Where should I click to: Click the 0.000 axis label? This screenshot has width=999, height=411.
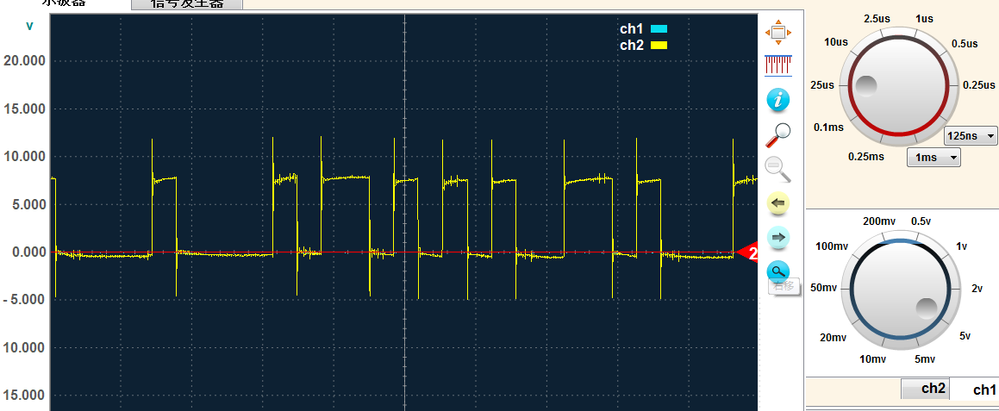point(28,252)
